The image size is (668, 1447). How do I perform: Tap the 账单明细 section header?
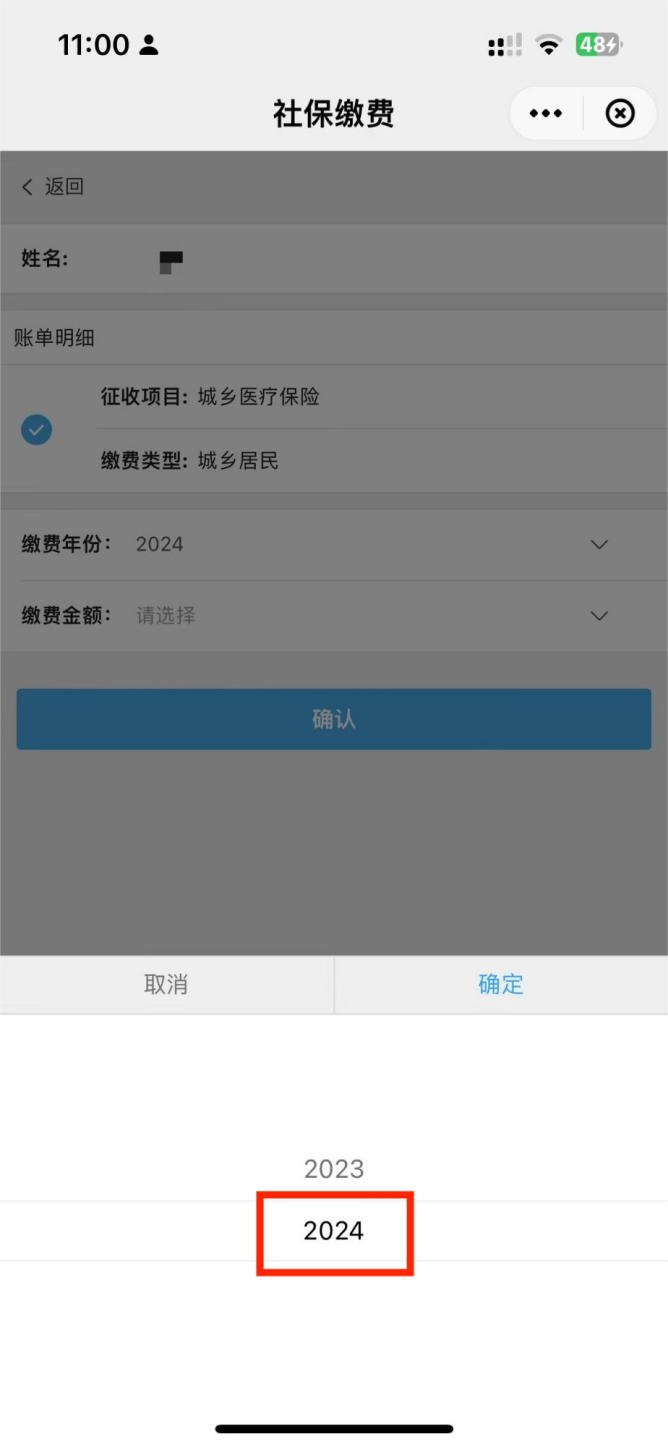click(54, 338)
